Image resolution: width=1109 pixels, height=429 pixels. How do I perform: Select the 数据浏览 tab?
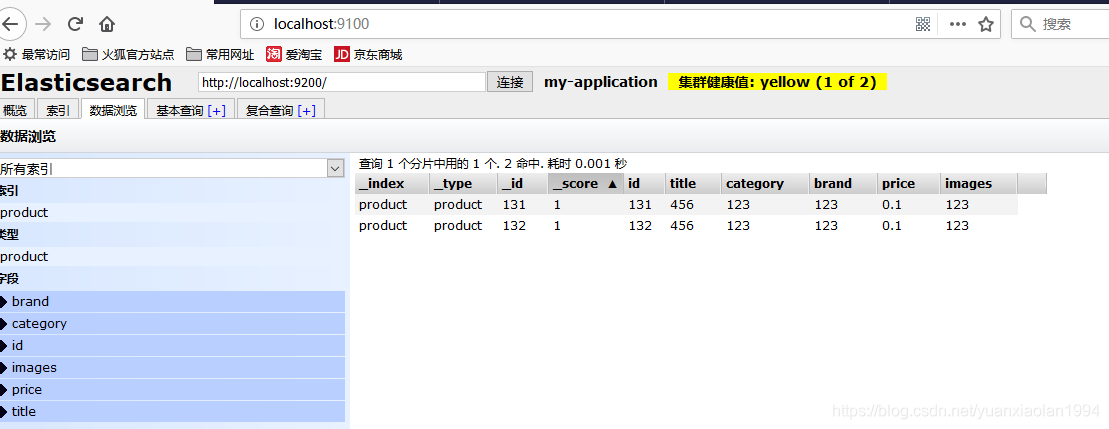(113, 110)
